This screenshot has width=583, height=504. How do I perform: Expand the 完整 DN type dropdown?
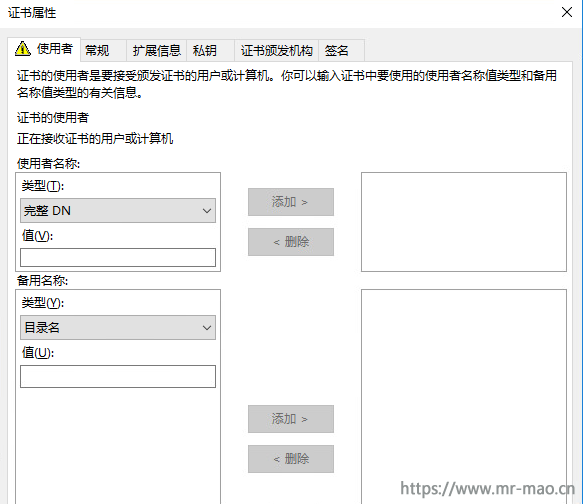[118, 211]
